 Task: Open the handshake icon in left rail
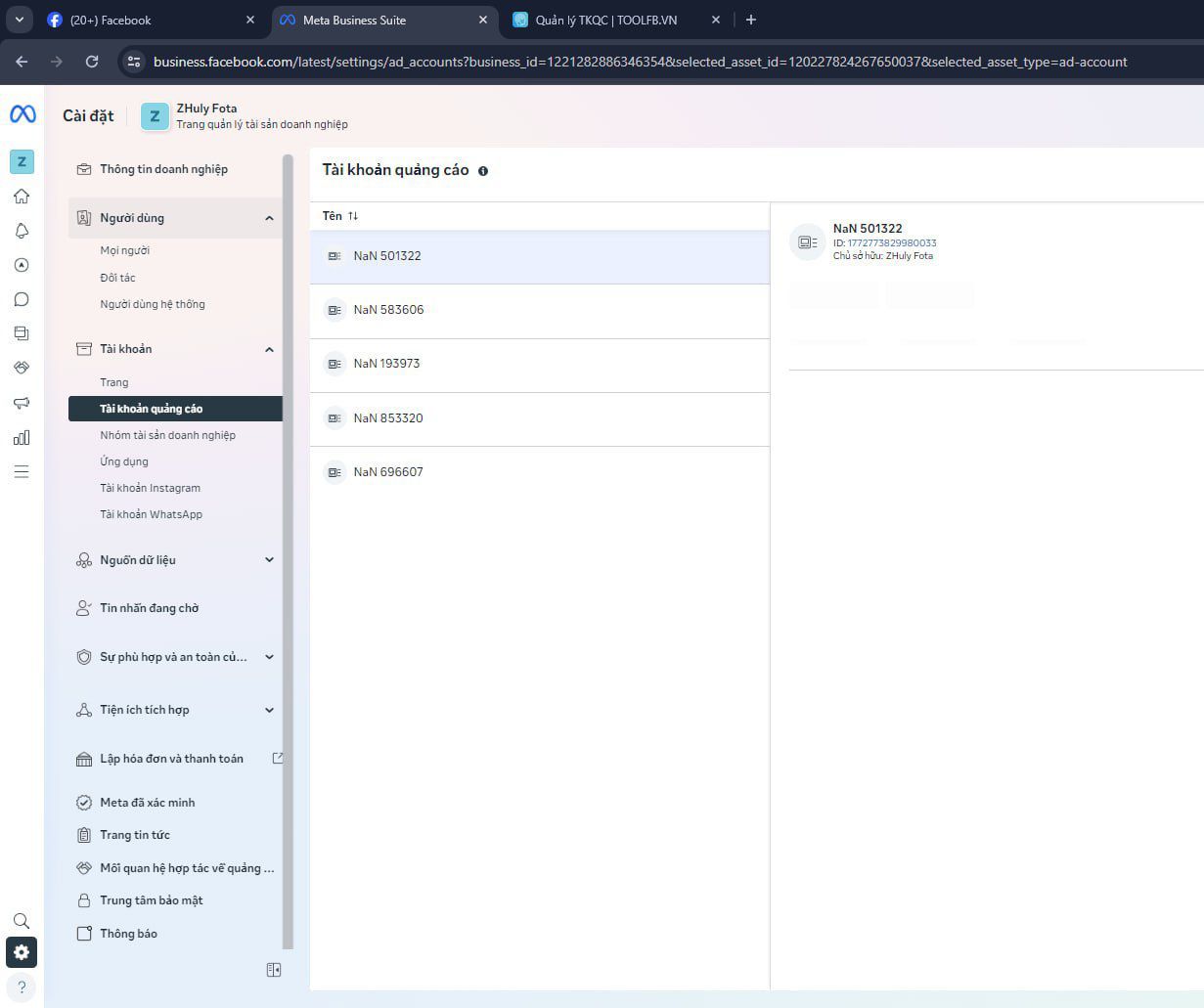pos(22,368)
